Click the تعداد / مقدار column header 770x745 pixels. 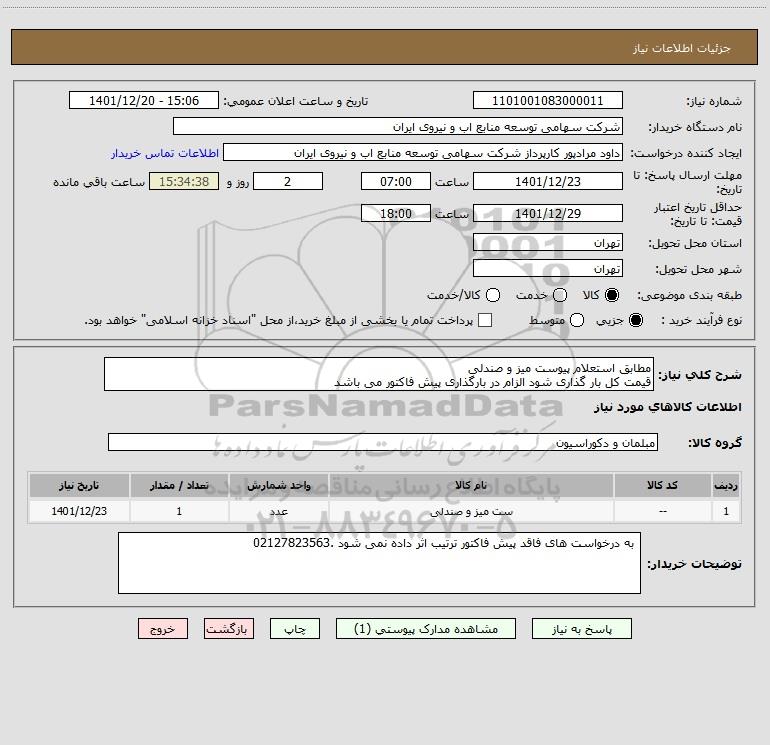pyautogui.click(x=179, y=485)
